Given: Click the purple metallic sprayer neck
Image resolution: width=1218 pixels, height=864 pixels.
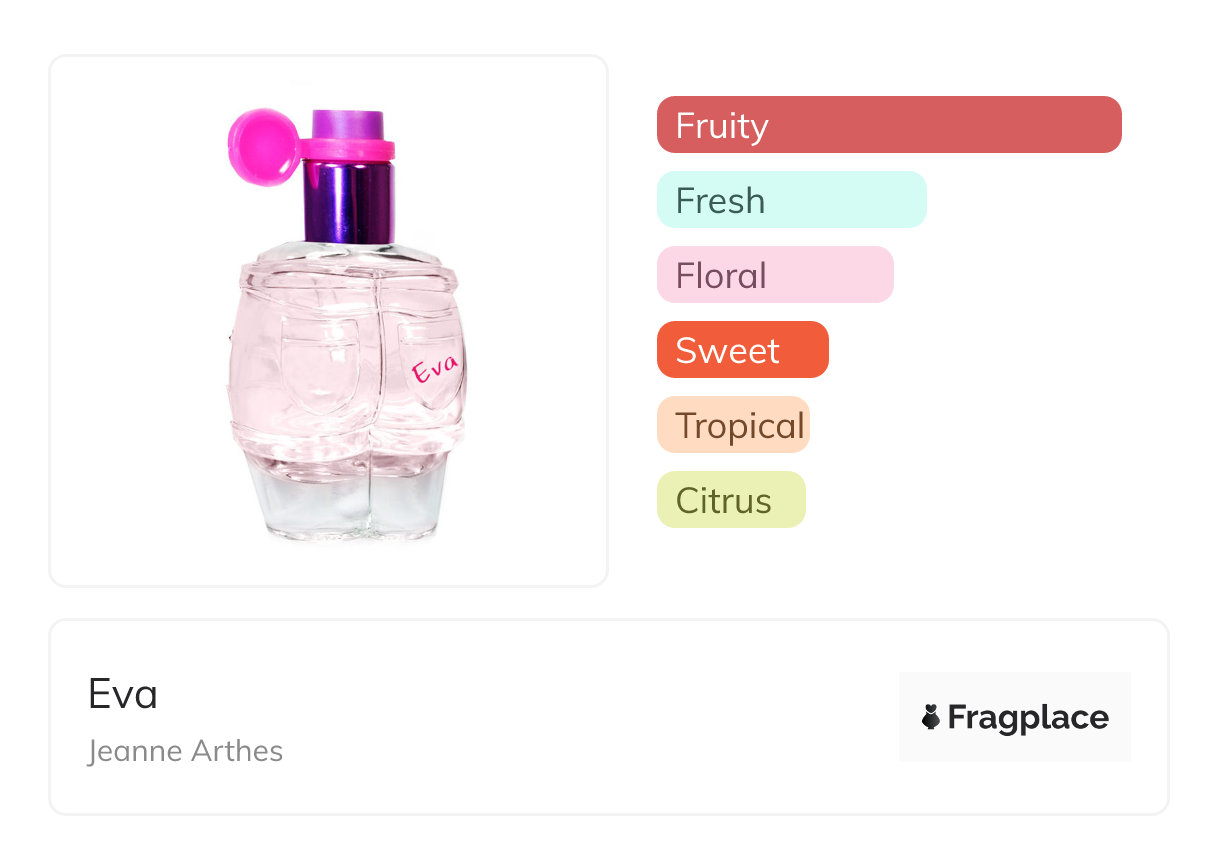Looking at the screenshot, I should coord(350,202).
